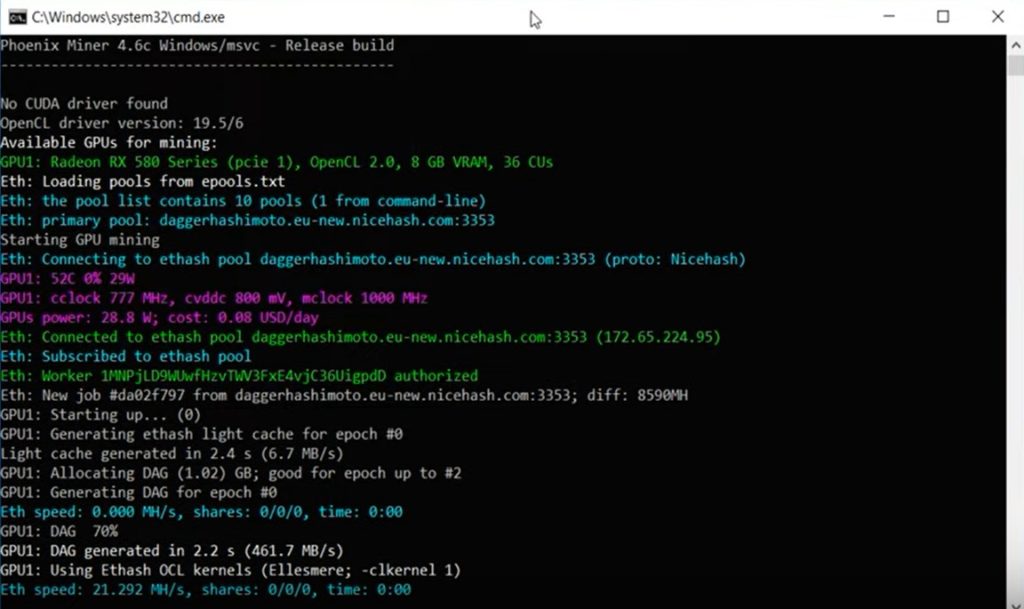Click the 'GPUs power: 28.8 W' line

(x=159, y=318)
